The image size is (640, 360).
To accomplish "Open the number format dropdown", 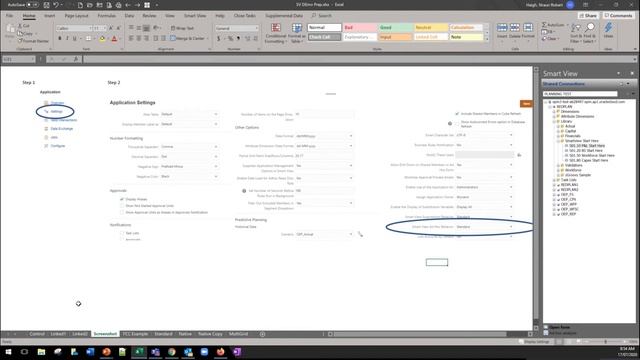I will pyautogui.click(x=256, y=28).
